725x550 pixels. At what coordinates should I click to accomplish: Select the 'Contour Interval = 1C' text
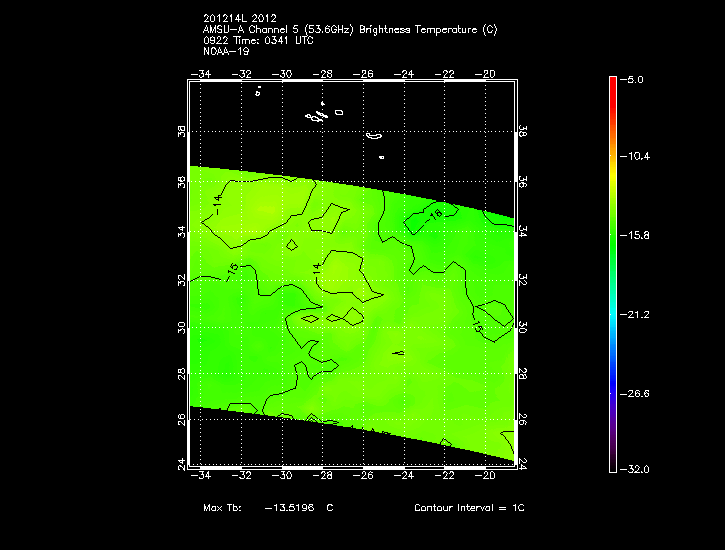[469, 508]
